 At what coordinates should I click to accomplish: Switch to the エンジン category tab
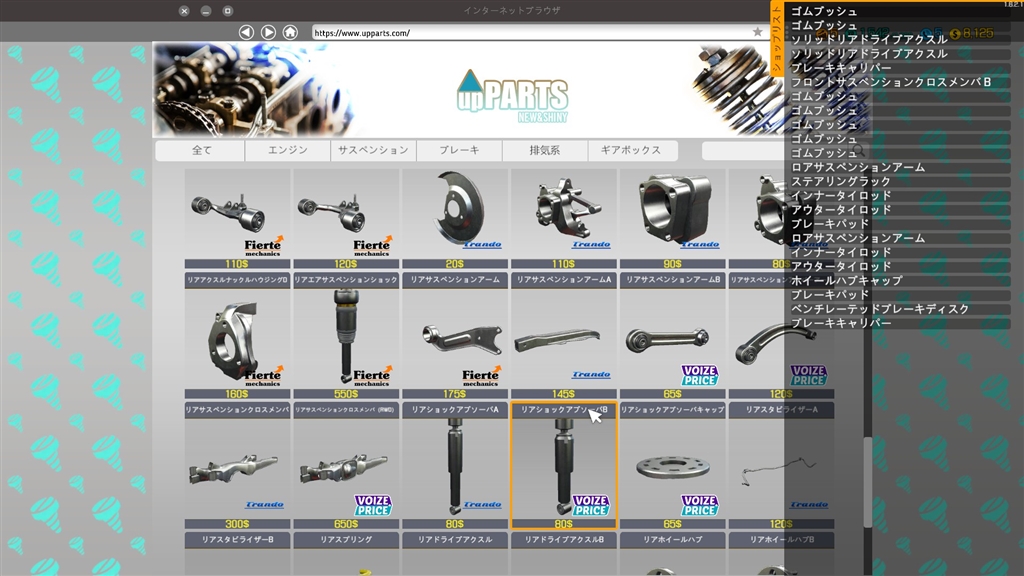tap(287, 150)
